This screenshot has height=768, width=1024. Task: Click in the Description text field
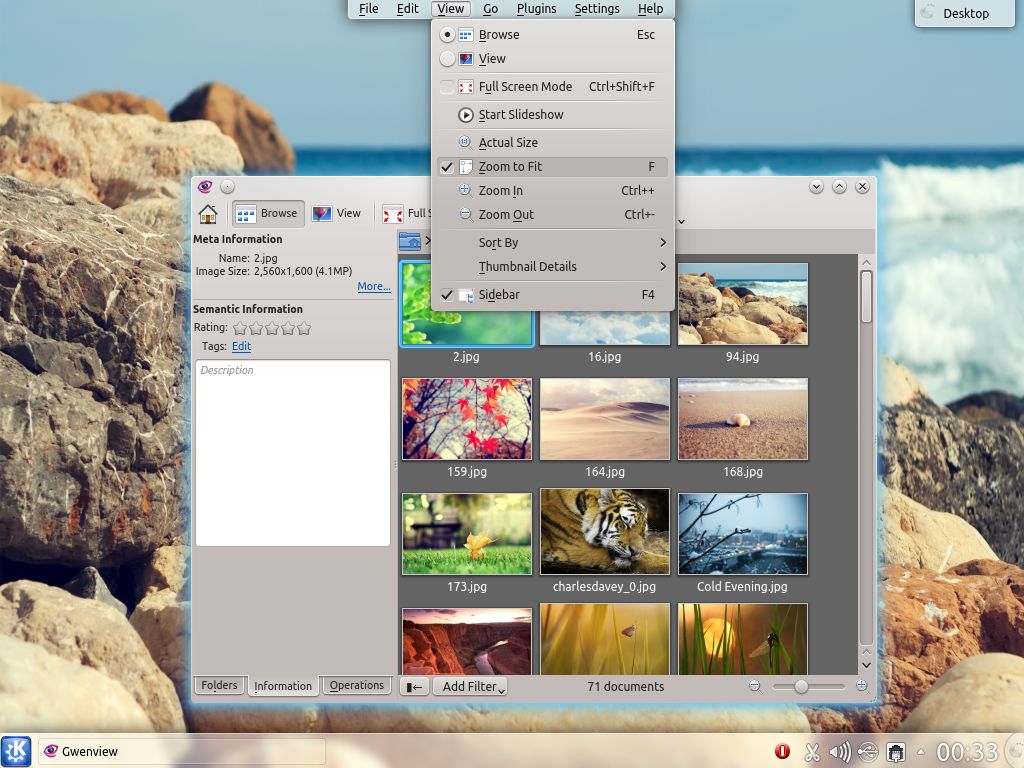[x=293, y=453]
